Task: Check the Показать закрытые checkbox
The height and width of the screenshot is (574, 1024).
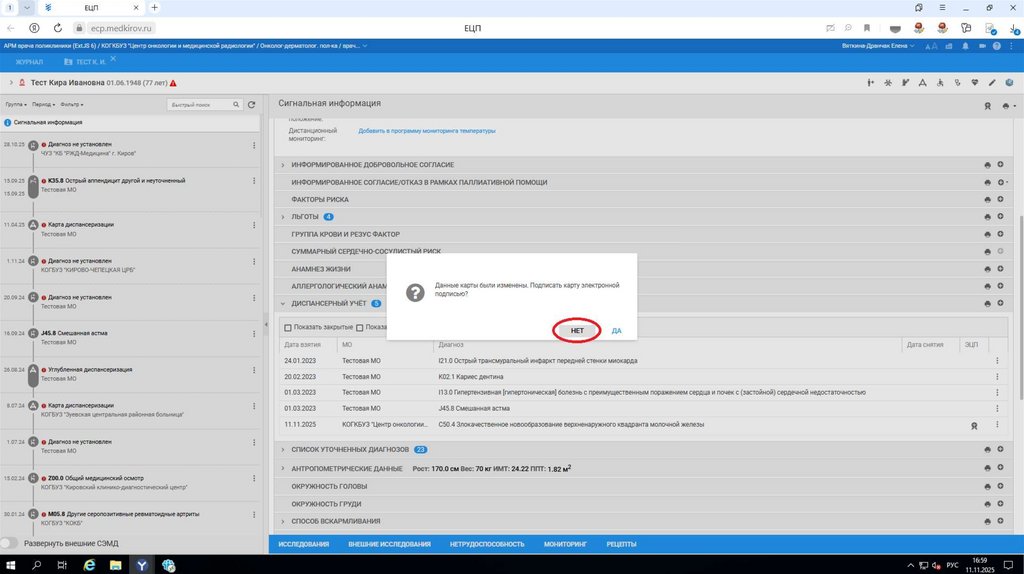Action: (289, 327)
